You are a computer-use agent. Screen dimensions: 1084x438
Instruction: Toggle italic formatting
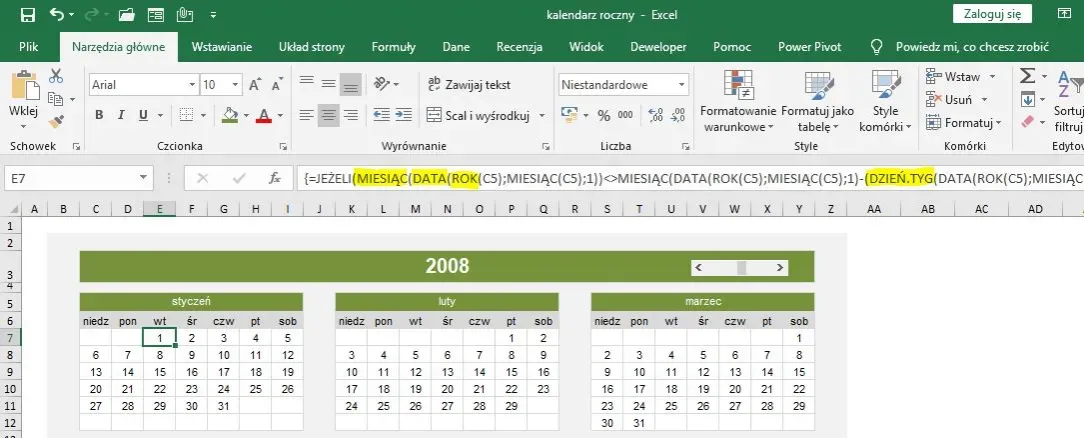(121, 115)
